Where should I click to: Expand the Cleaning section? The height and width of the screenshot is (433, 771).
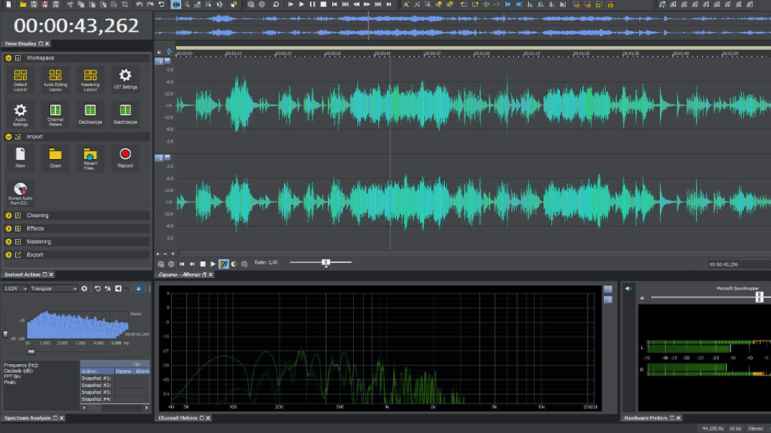click(x=9, y=215)
